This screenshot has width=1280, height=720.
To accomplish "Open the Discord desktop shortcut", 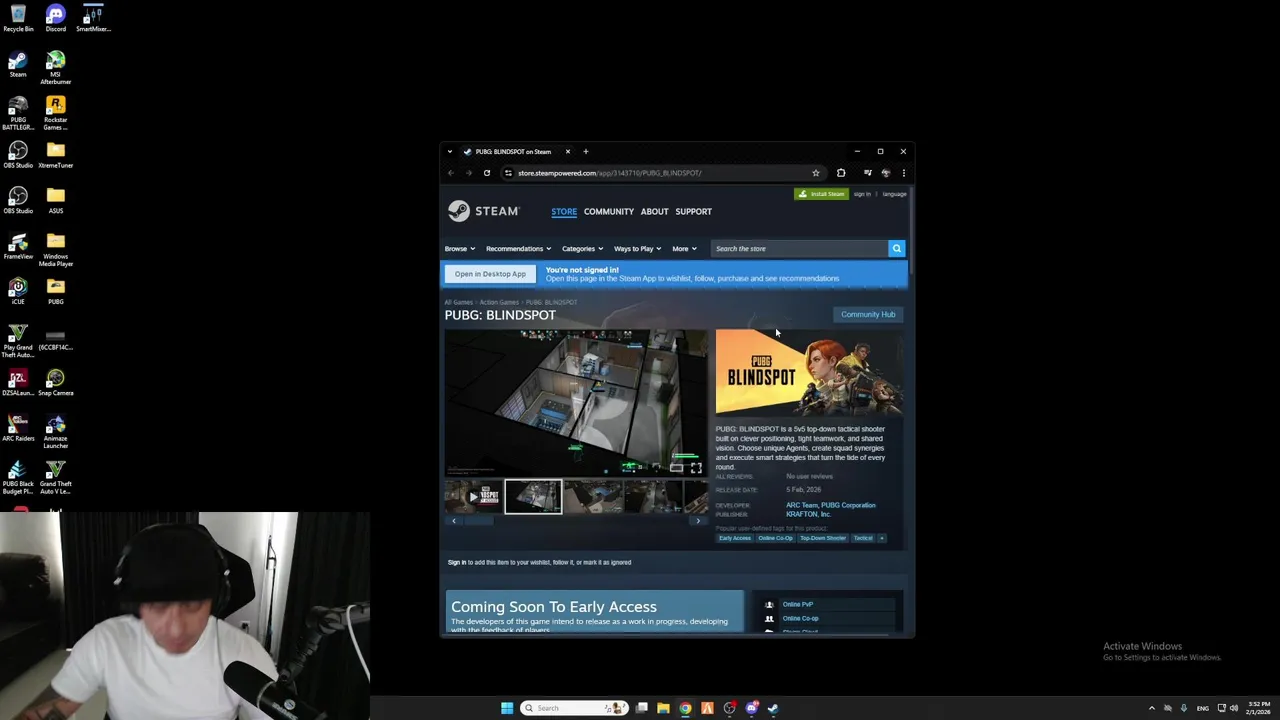I will click(x=55, y=18).
